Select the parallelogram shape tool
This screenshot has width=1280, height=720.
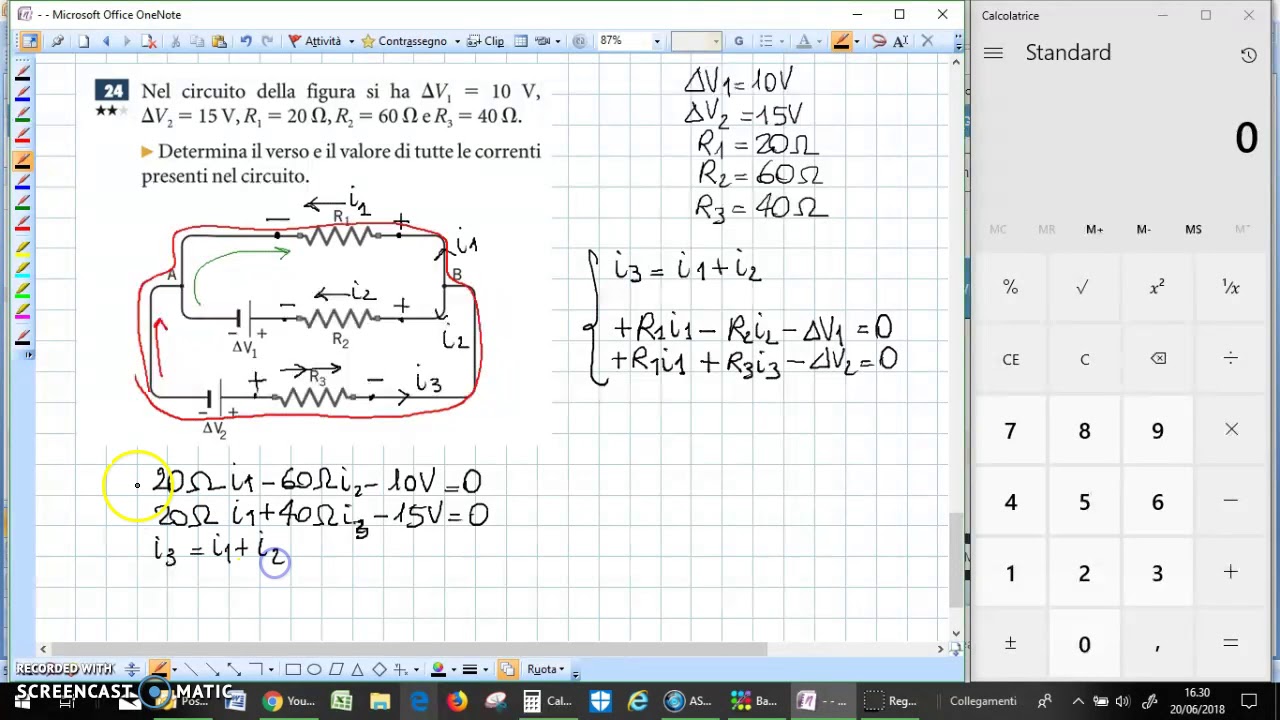coord(336,669)
